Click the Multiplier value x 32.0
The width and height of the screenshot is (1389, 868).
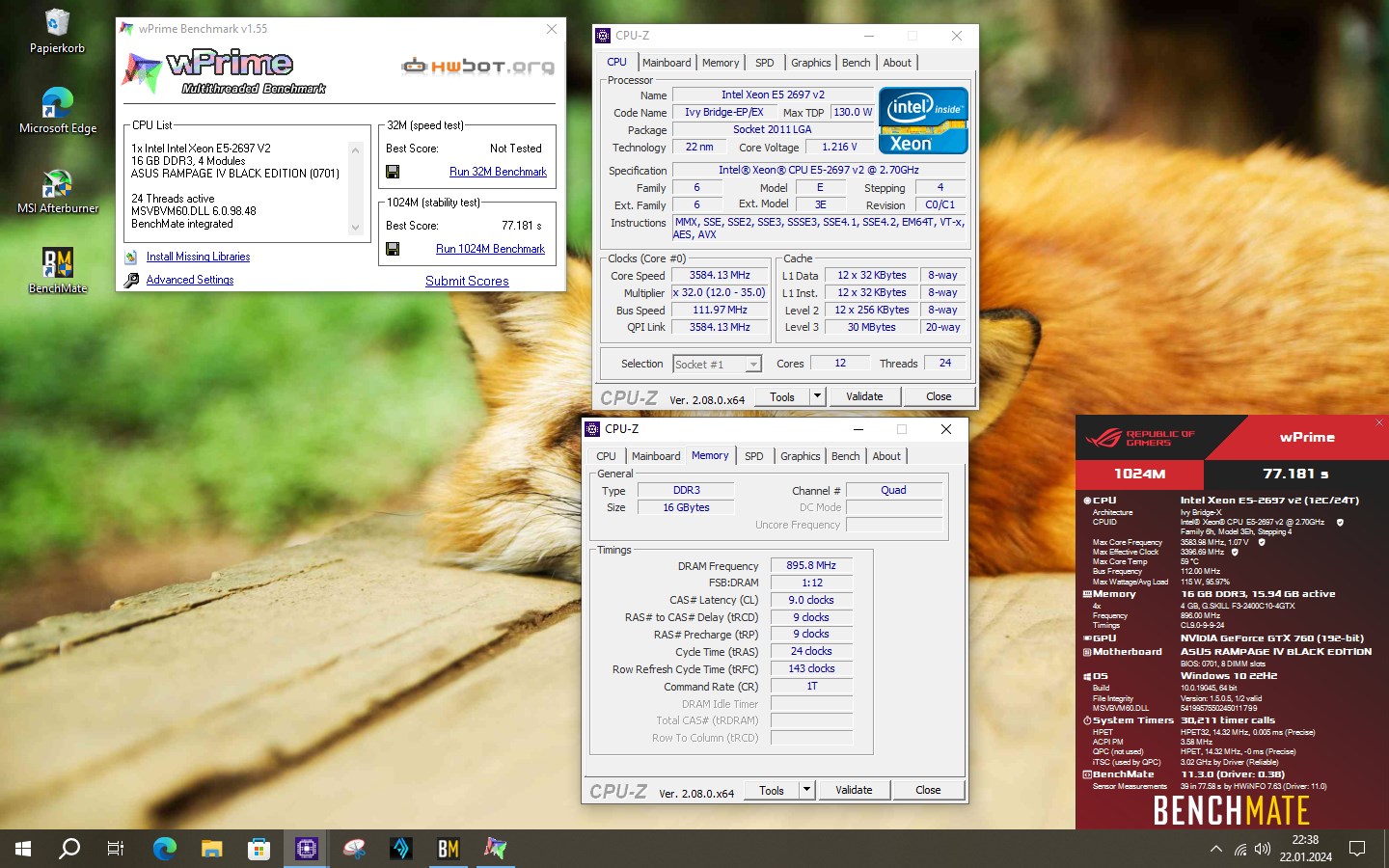720,292
